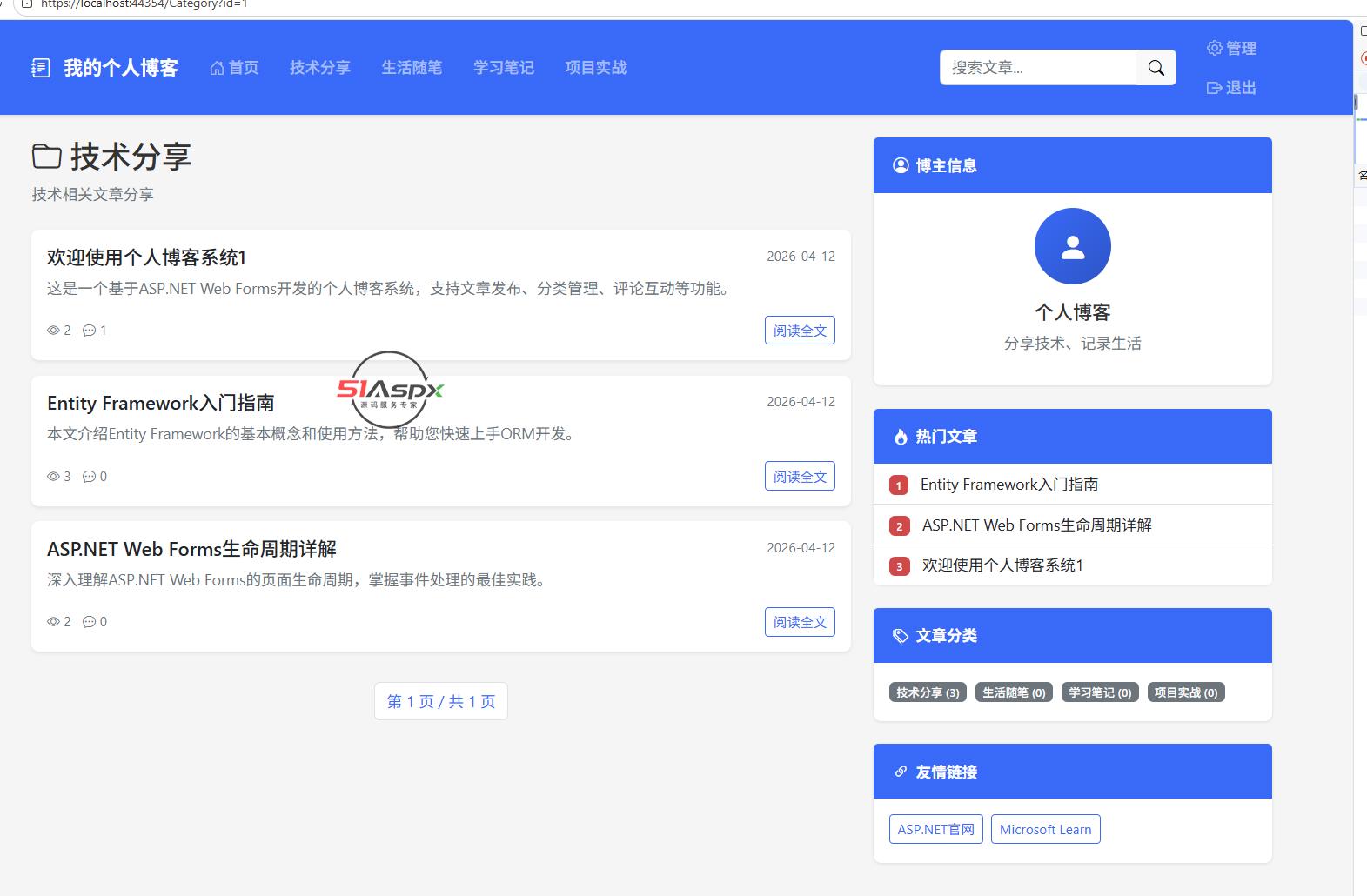
Task: Open the ASP.NET官网 friend link
Action: pyautogui.click(x=935, y=829)
